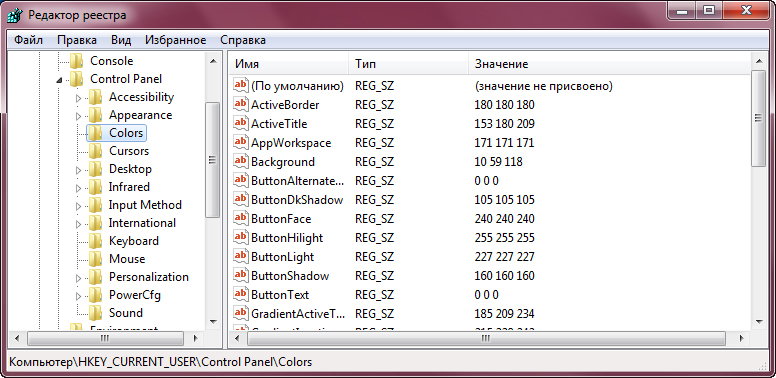Click the value 153 180 209
Screen dimensions: 776x378
coord(504,124)
